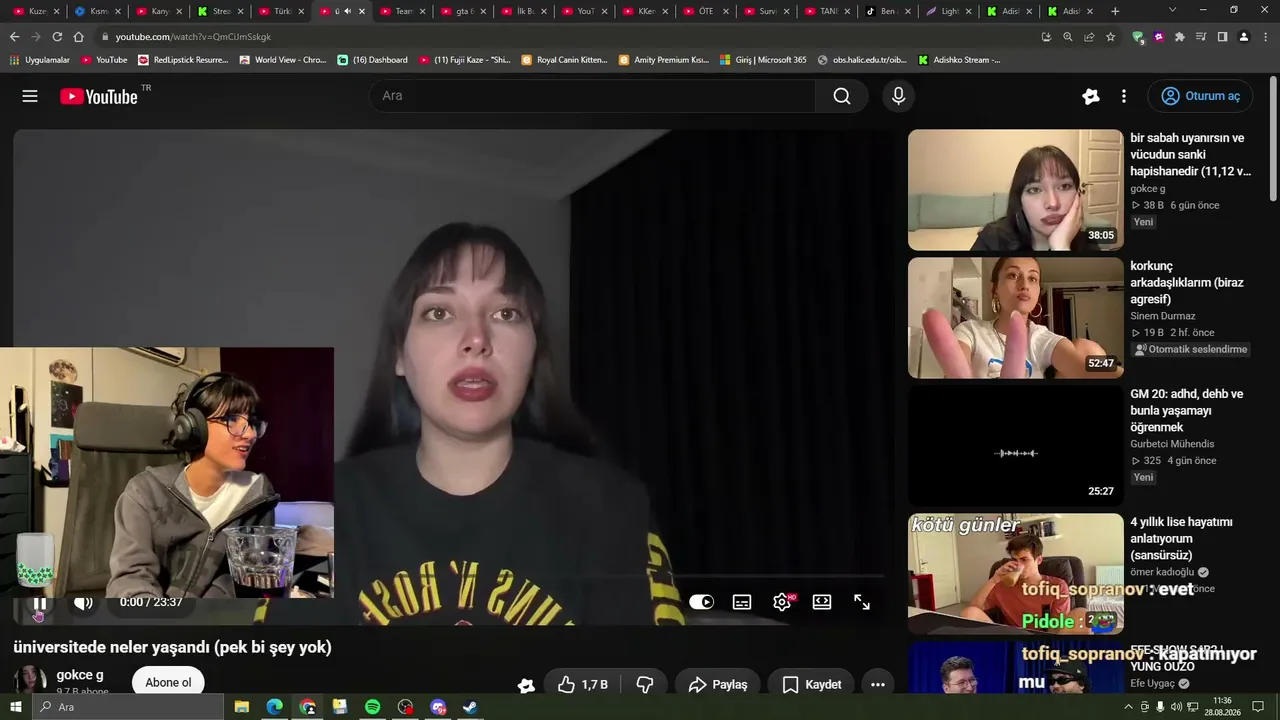The height and width of the screenshot is (720, 1280).
Task: Mute the video using the speaker icon
Action: tap(83, 602)
